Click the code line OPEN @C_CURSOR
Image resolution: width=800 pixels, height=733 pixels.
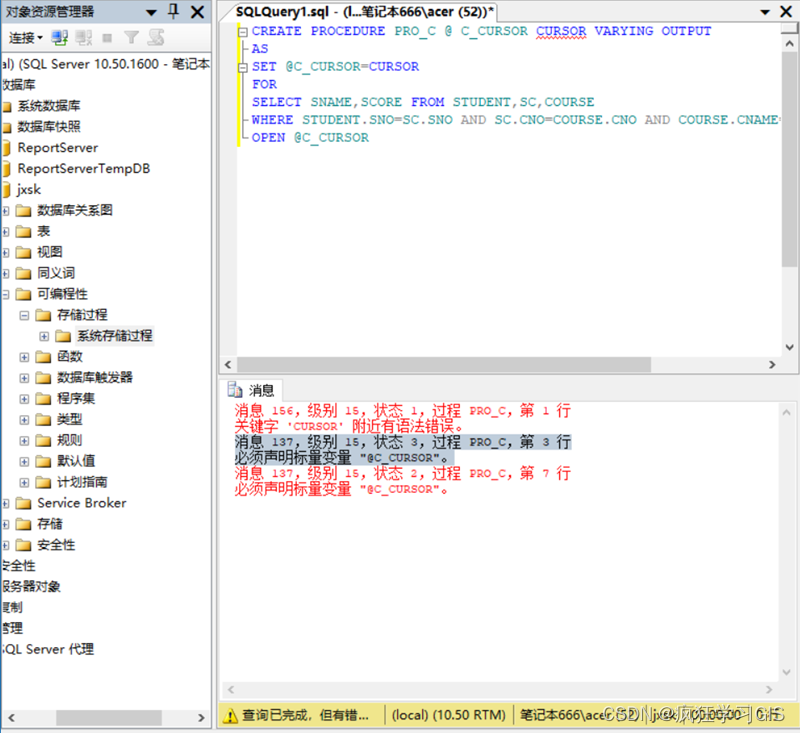310,138
